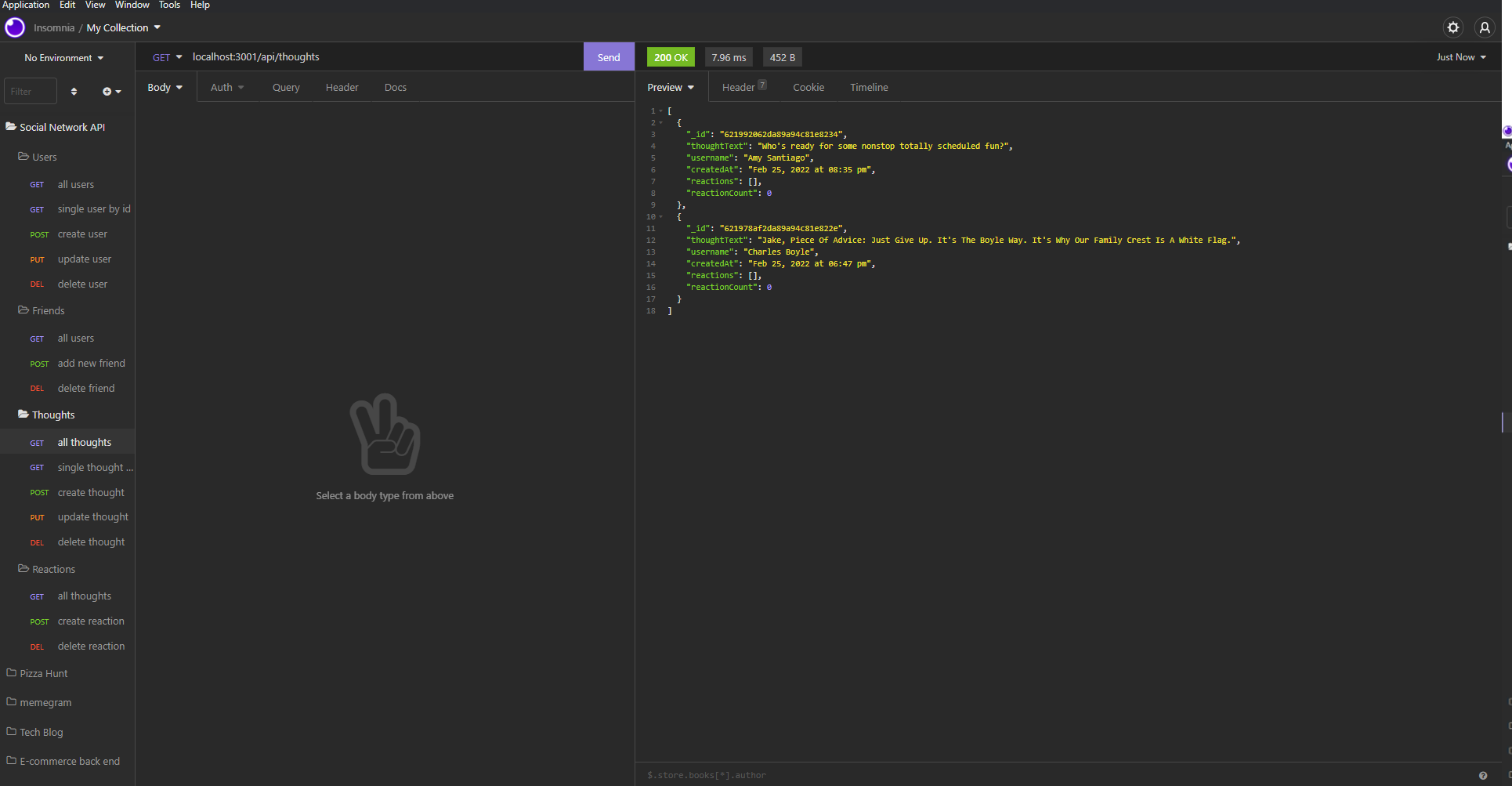Collapse the Charles Boyle object at line 10
The height and width of the screenshot is (786, 1512).
660,216
